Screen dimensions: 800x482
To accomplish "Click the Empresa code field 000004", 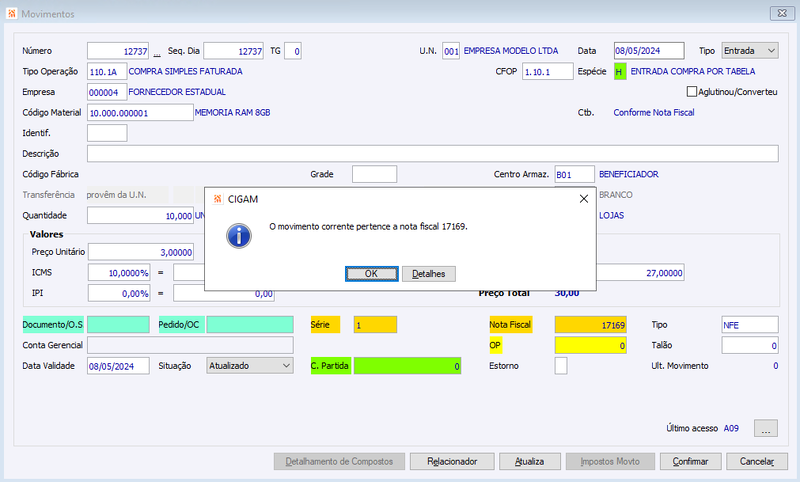I will (107, 92).
